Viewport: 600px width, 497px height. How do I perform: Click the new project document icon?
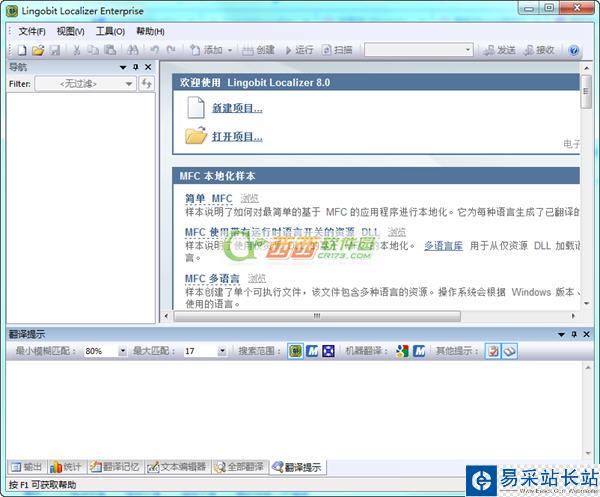(196, 108)
